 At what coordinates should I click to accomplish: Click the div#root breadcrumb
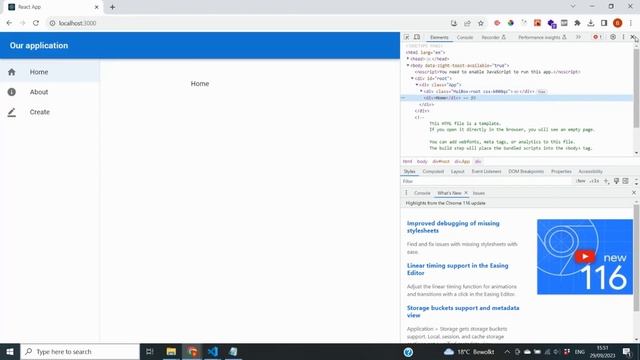tap(441, 162)
